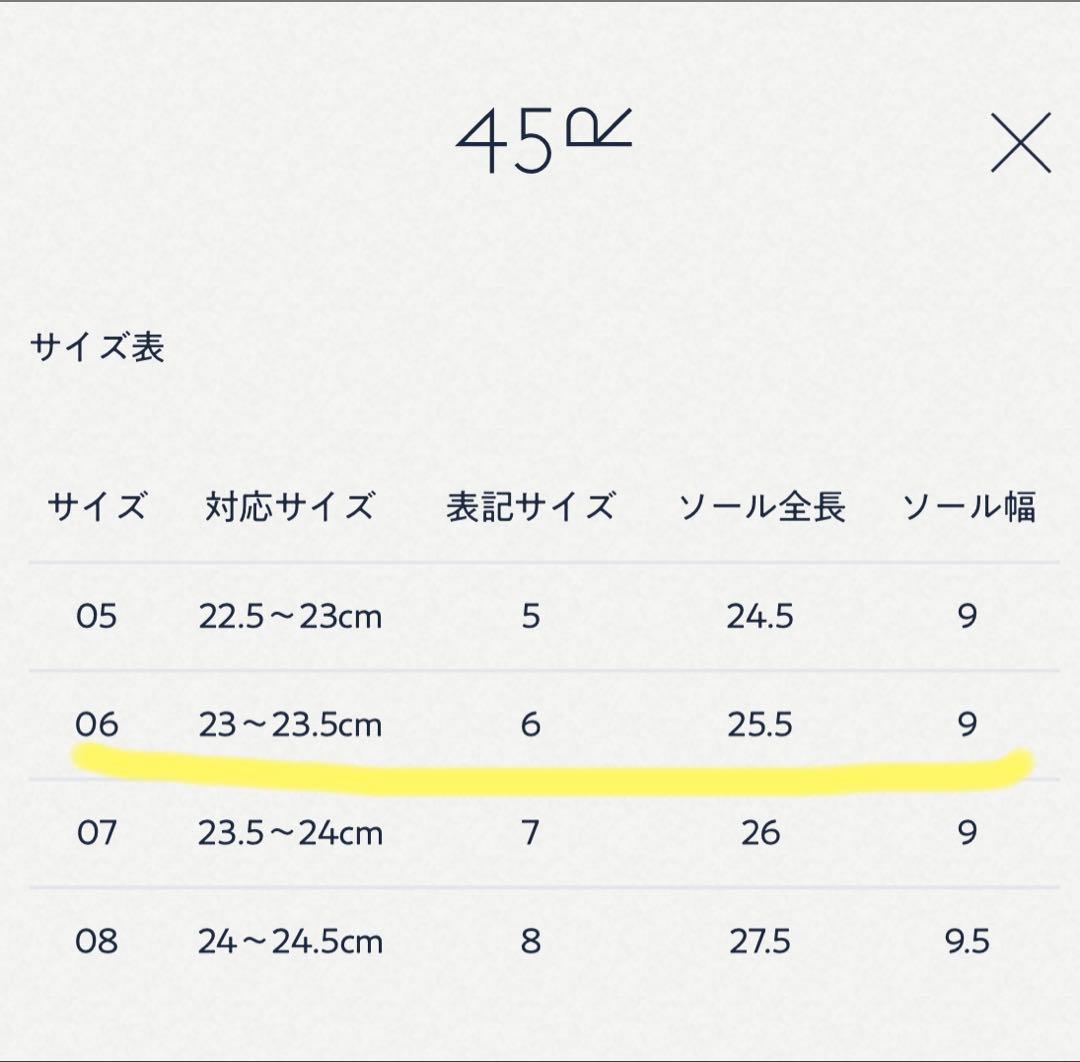Click the yellow highlight line under size 06
This screenshot has height=1062, width=1080.
click(550, 772)
